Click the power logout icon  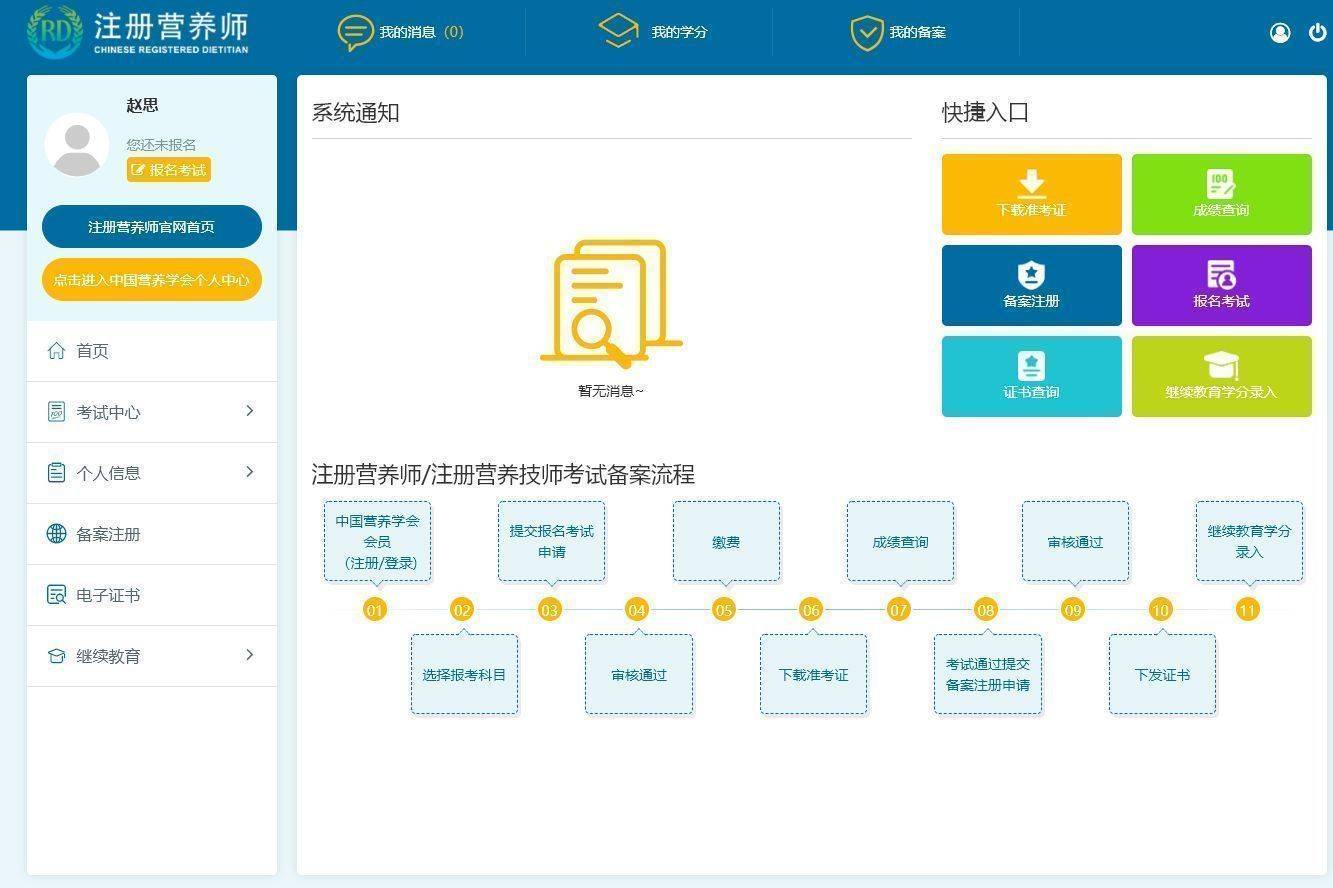[x=1317, y=32]
